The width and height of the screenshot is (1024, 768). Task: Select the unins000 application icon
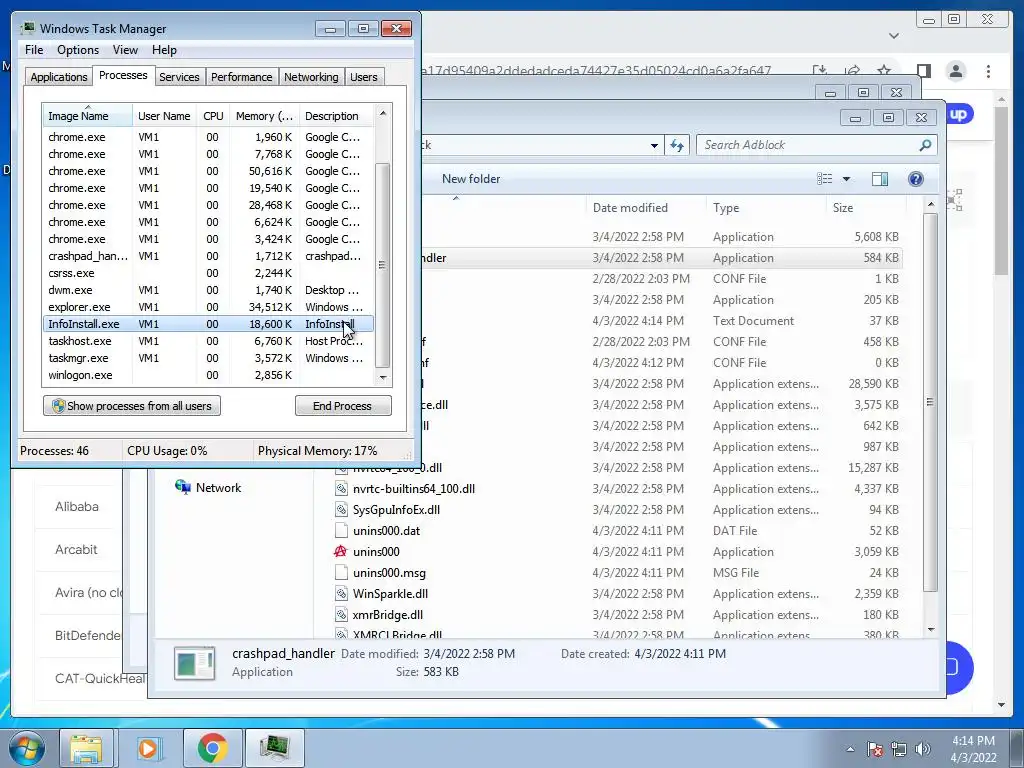coord(340,551)
